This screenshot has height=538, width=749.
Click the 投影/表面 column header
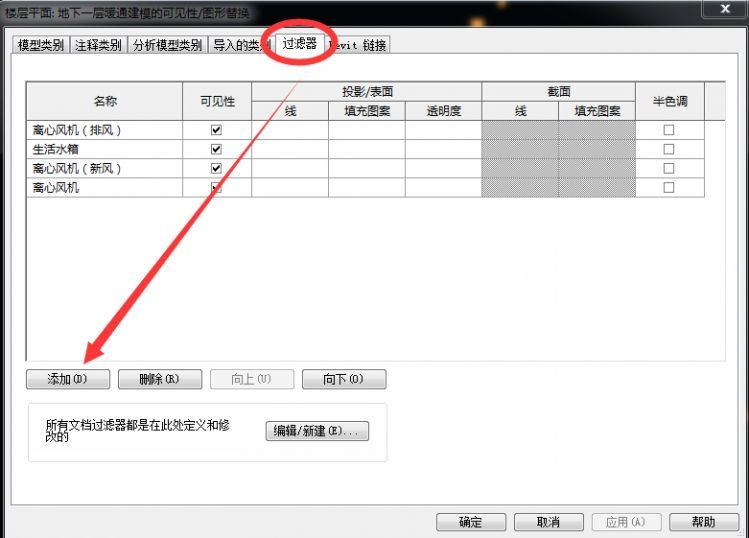(367, 91)
